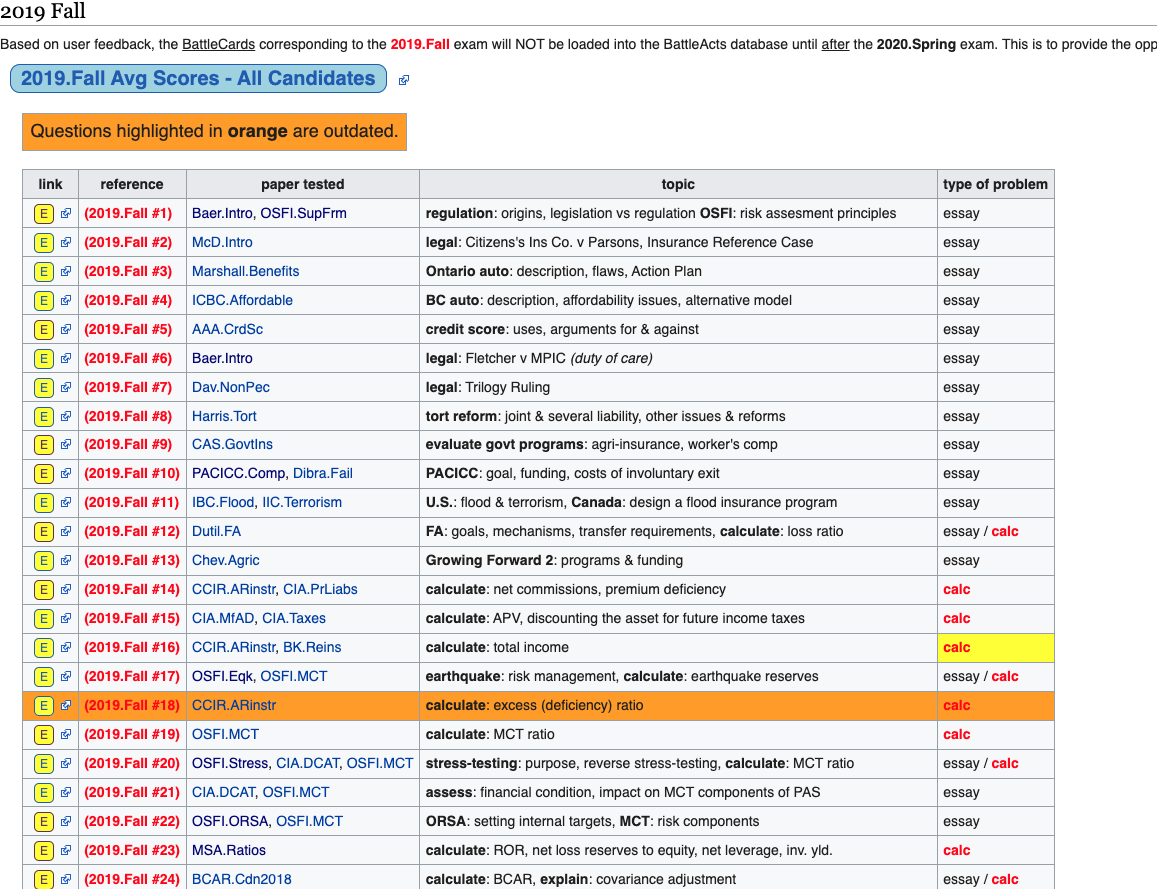Open the OSFI.SupFrm paper link
Screen dimensions: 1157x889
(303, 213)
